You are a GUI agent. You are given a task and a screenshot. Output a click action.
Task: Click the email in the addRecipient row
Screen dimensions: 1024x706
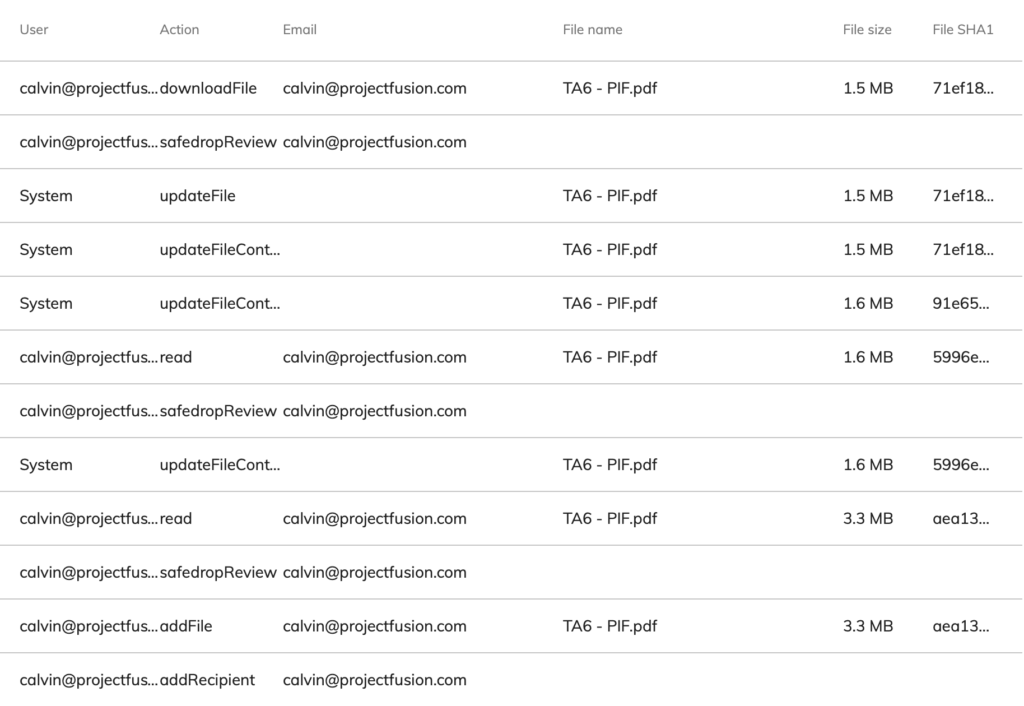coord(375,680)
